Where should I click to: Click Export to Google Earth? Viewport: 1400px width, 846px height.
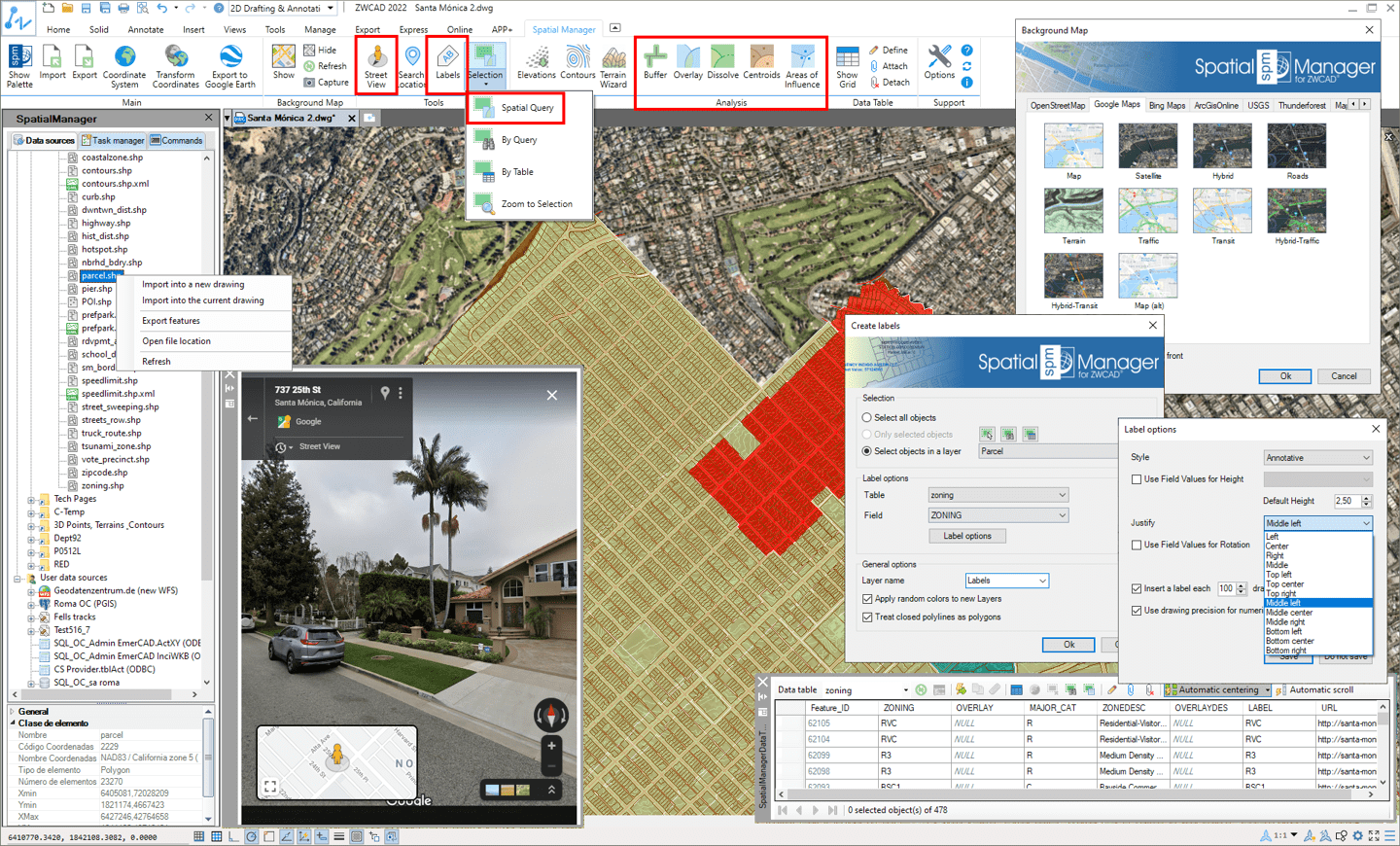coord(230,66)
